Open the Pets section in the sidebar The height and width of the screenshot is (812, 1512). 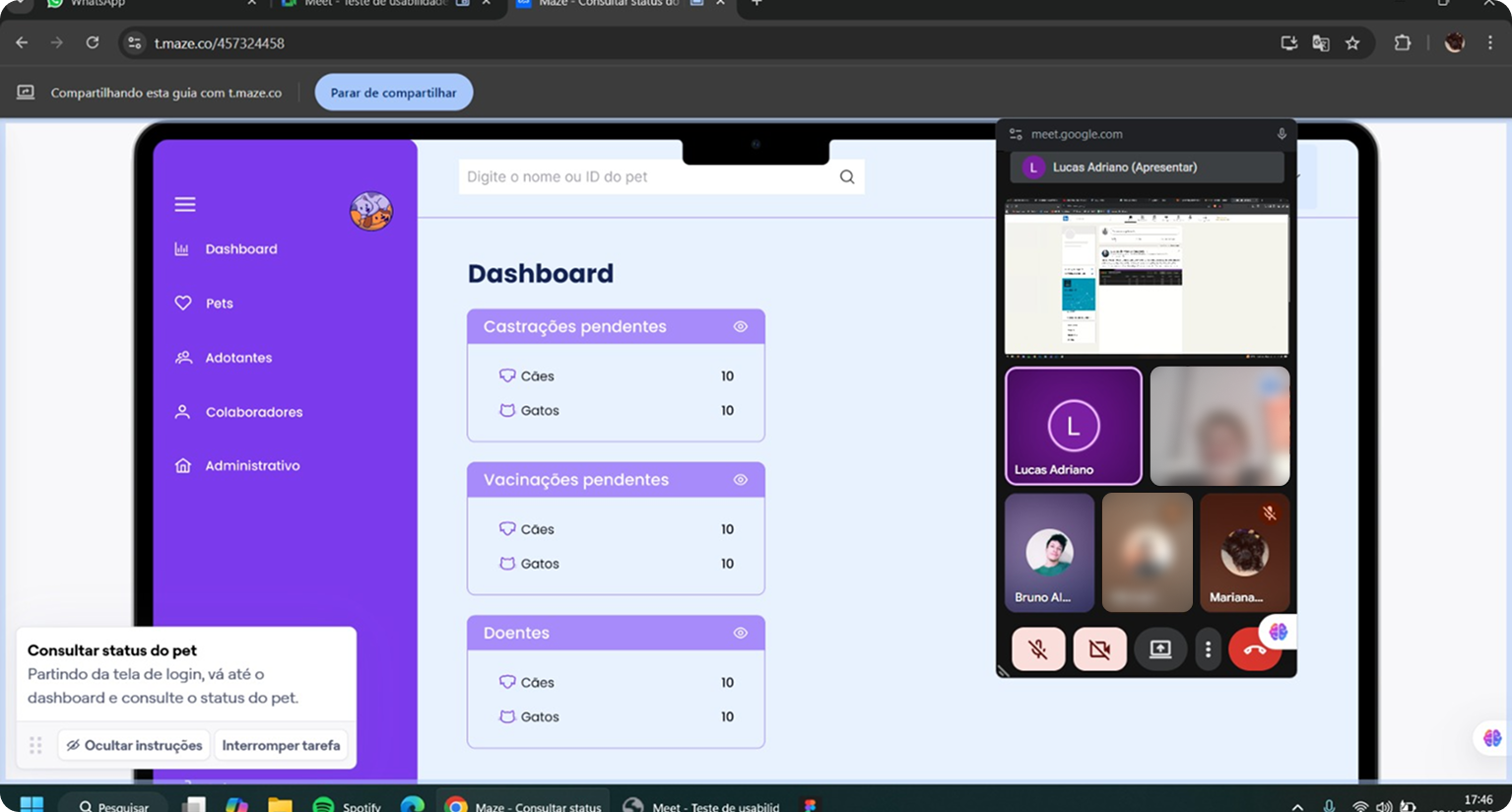(219, 303)
